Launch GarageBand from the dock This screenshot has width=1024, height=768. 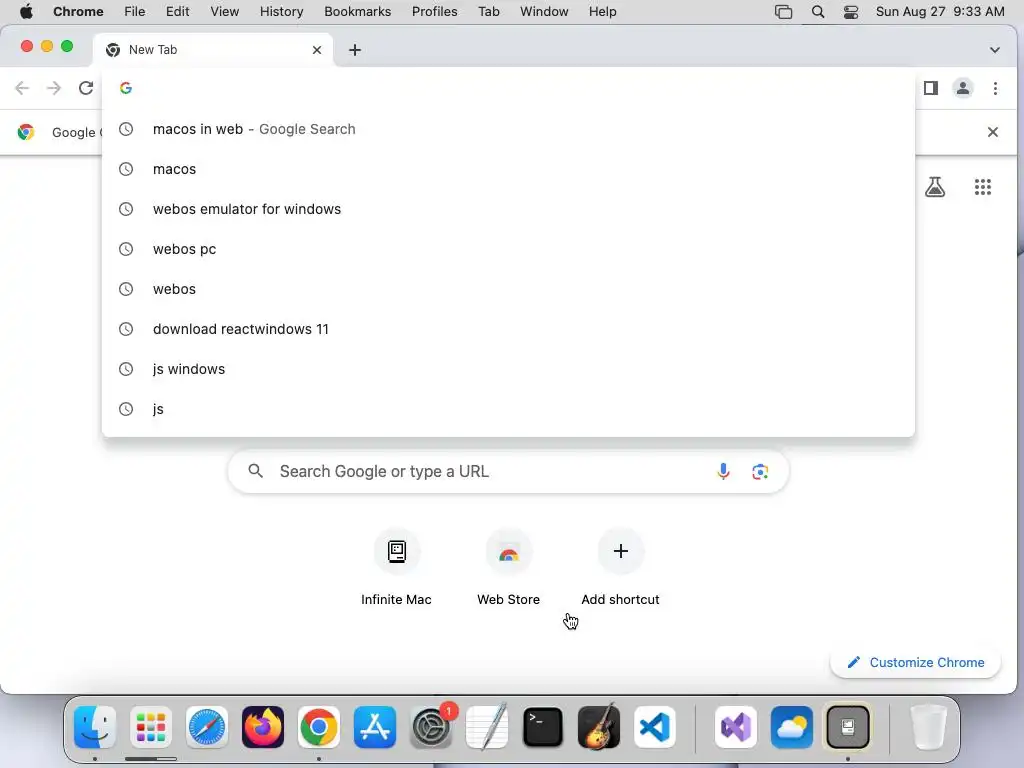(x=599, y=727)
